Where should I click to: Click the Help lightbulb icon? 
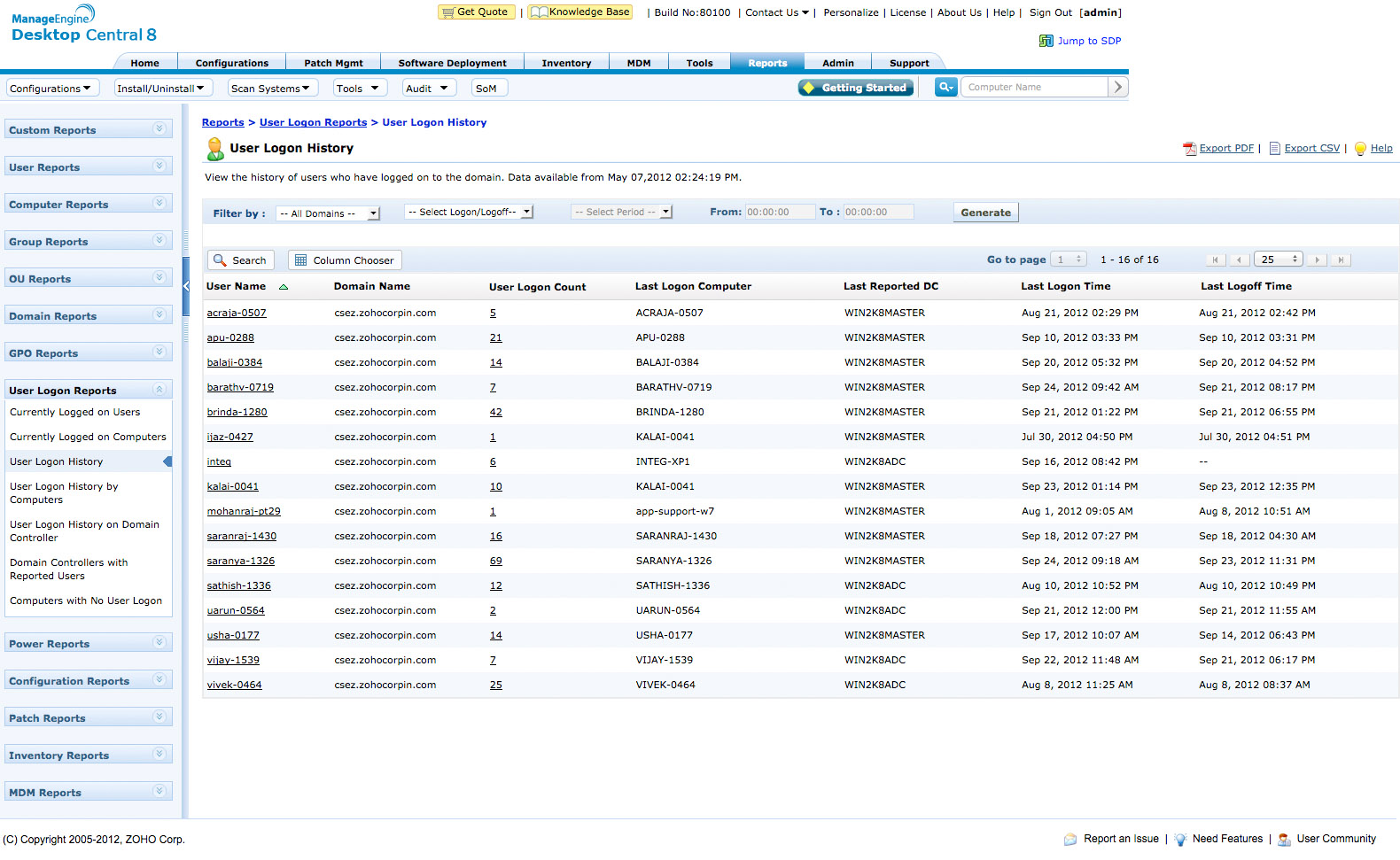tap(1361, 149)
